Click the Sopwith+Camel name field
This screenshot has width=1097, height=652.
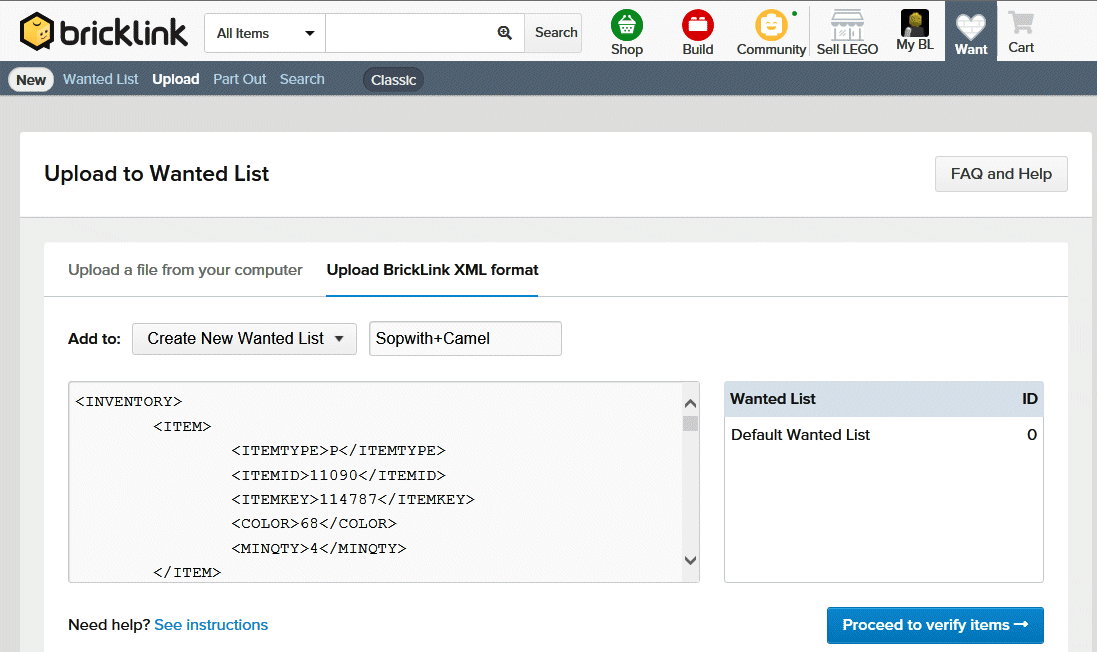pyautogui.click(x=465, y=339)
